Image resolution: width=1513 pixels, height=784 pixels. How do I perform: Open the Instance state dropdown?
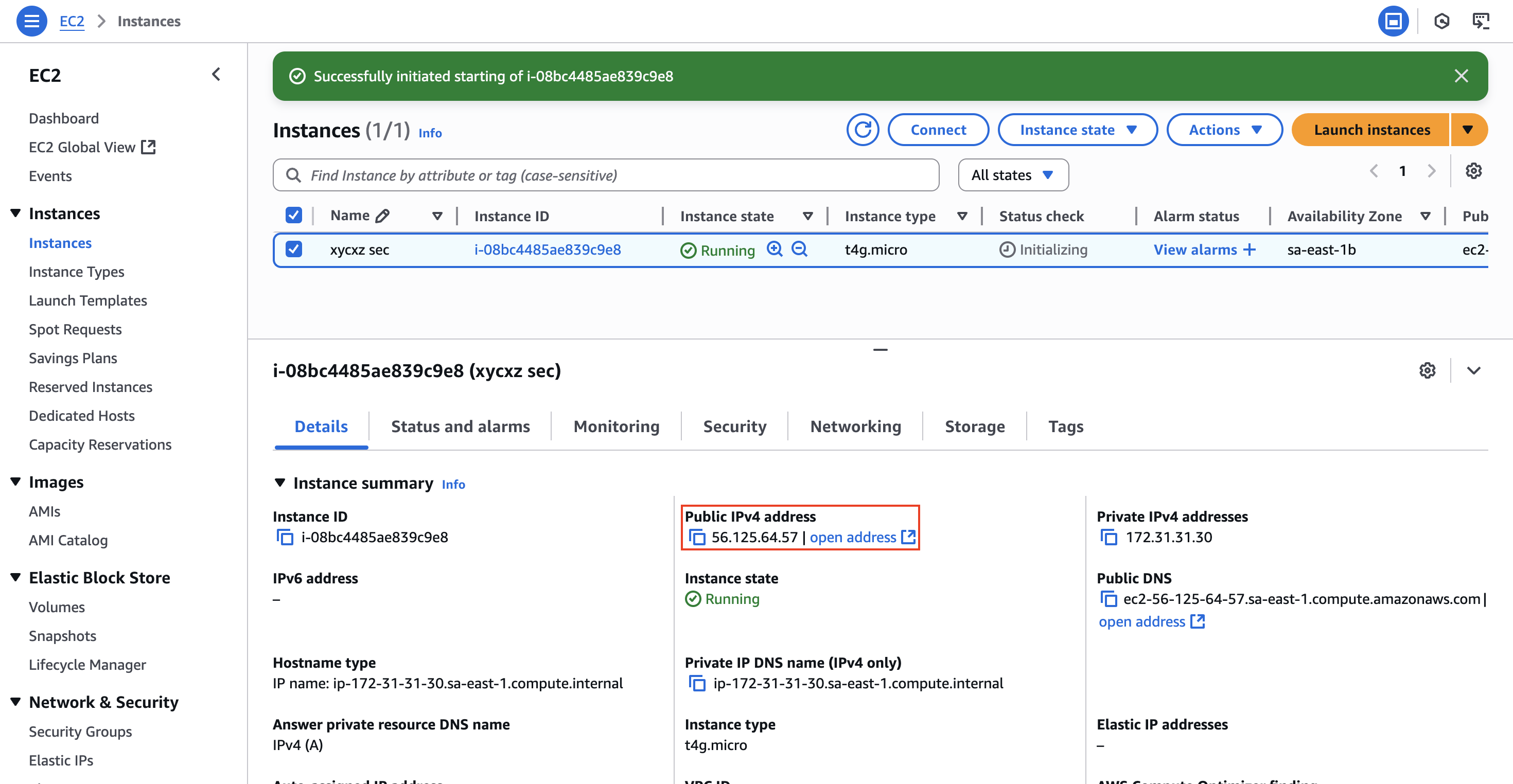[x=1077, y=130]
